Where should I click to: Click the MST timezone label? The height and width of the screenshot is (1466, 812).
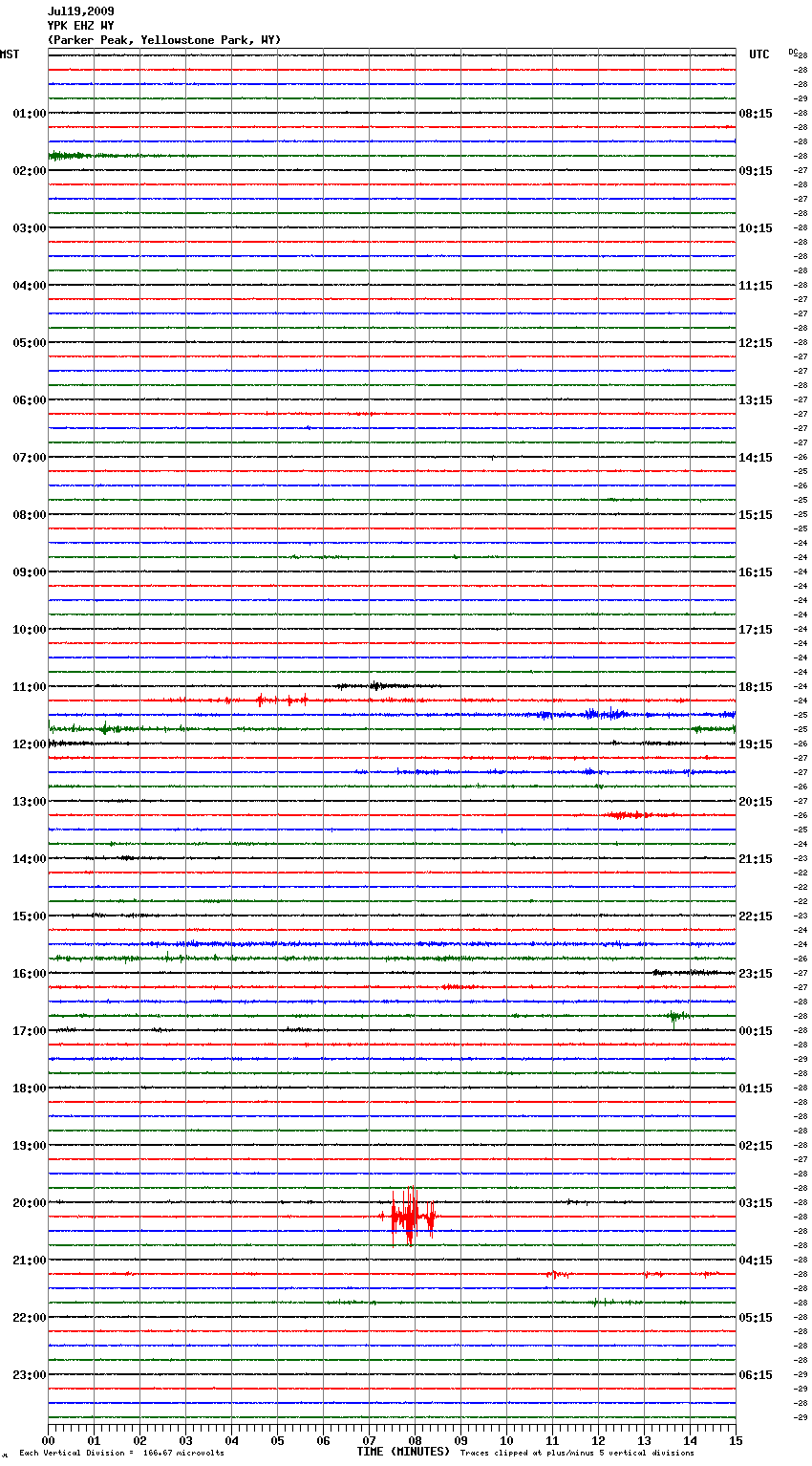coord(10,54)
